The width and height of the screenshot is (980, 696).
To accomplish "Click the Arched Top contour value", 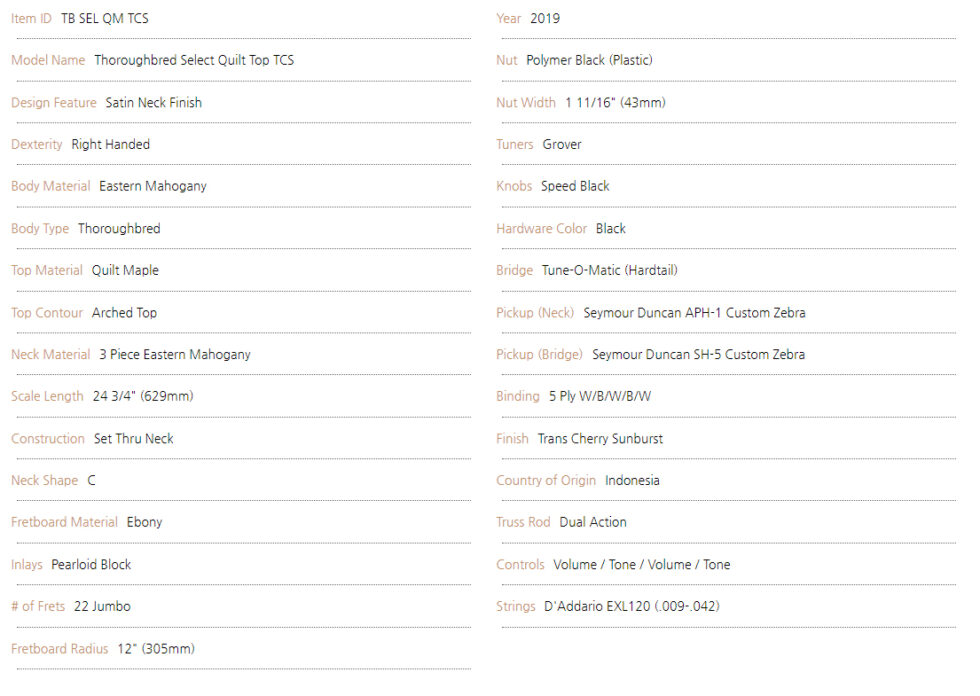I will tap(124, 312).
